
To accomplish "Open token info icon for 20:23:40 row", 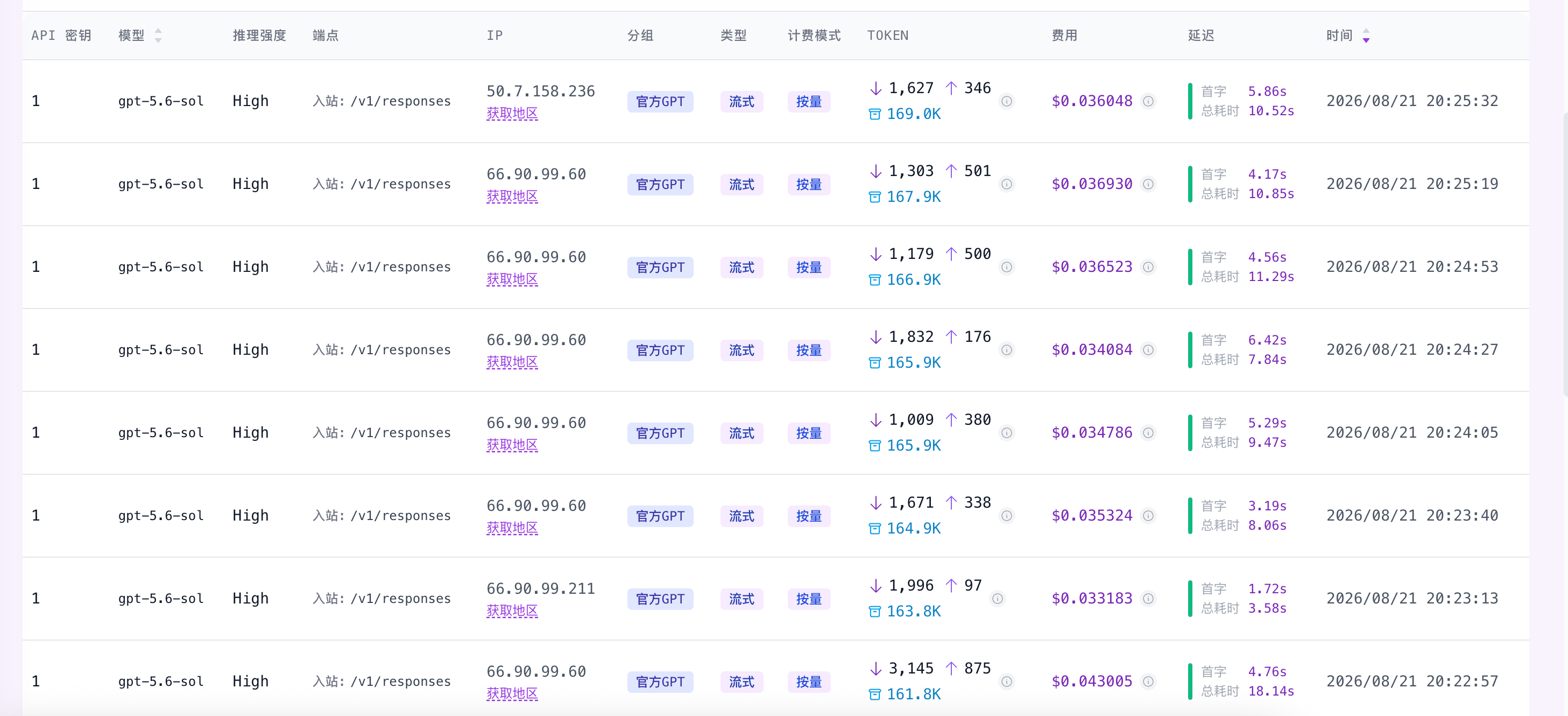I will [1007, 515].
